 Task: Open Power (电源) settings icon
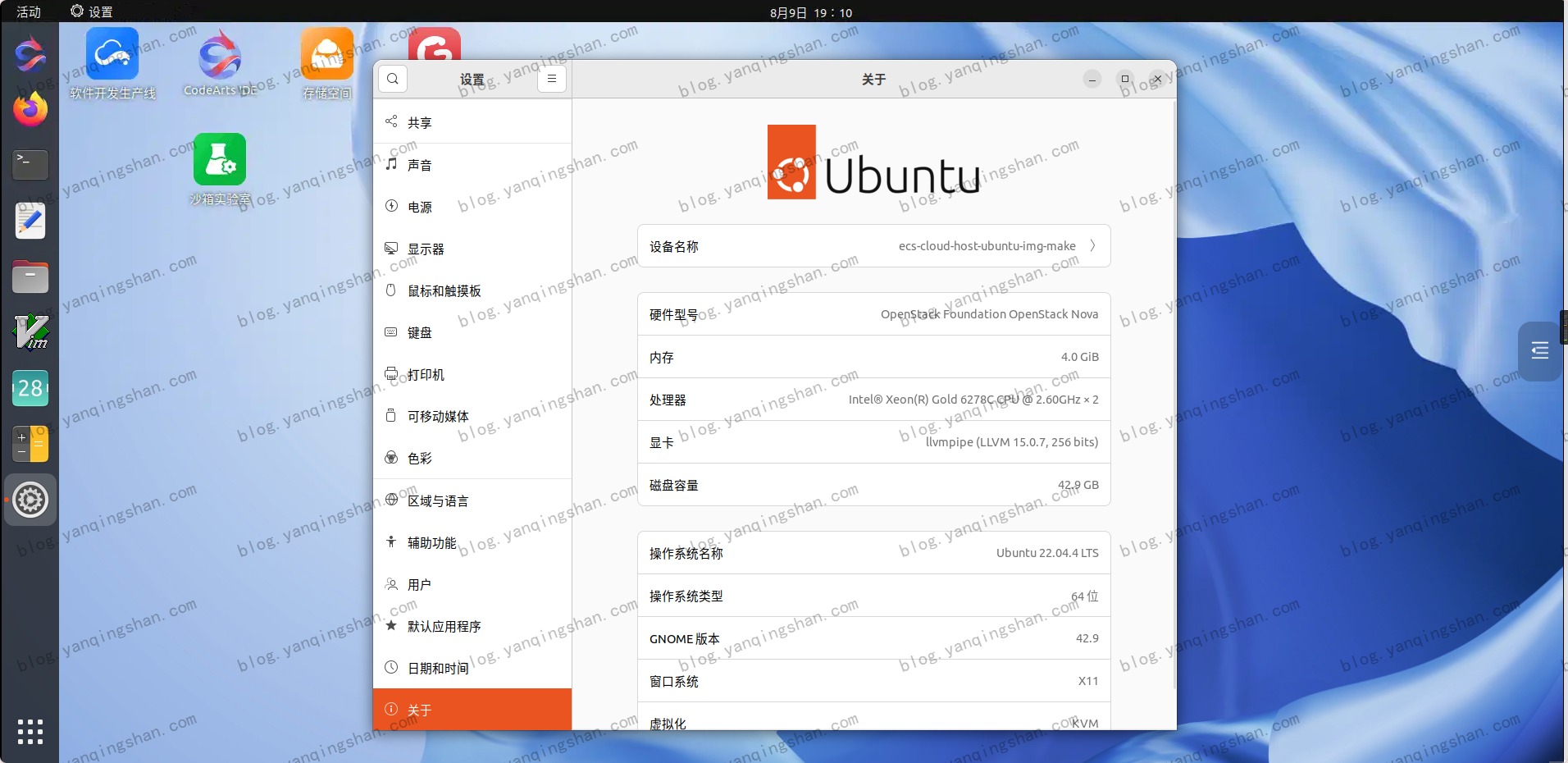pyautogui.click(x=391, y=206)
